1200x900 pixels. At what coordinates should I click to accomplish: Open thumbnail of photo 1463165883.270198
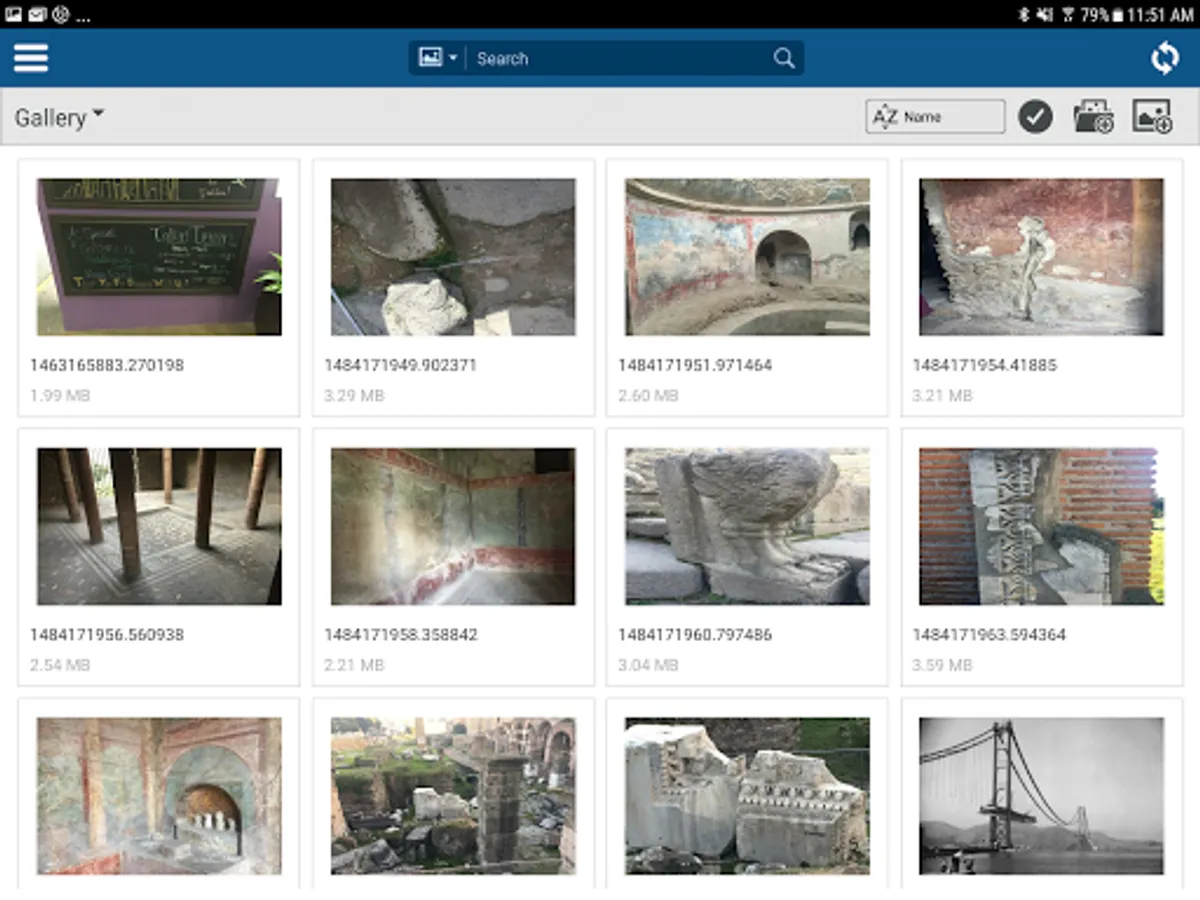click(159, 257)
